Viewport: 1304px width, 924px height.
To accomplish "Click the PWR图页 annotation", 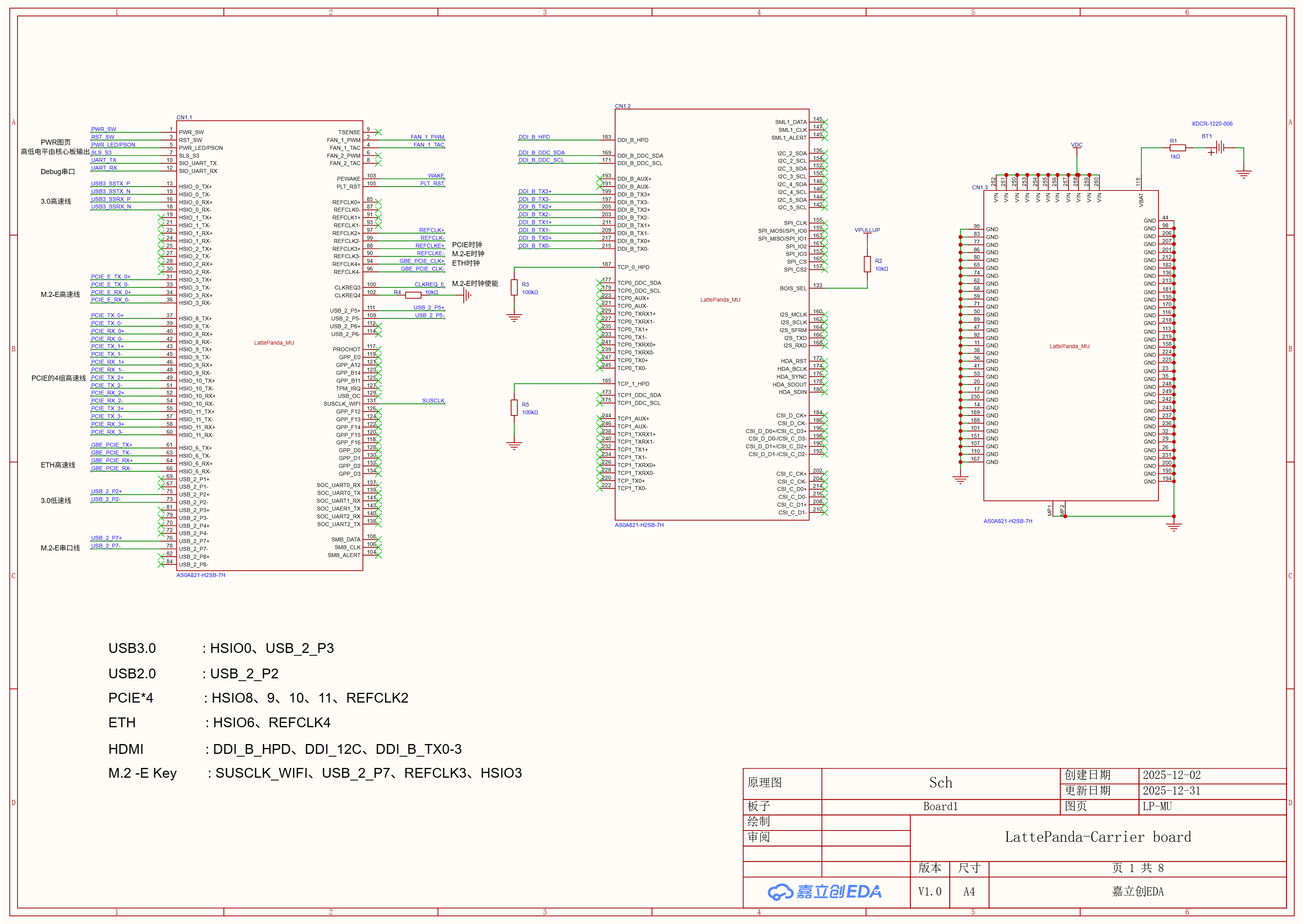I will pyautogui.click(x=56, y=142).
